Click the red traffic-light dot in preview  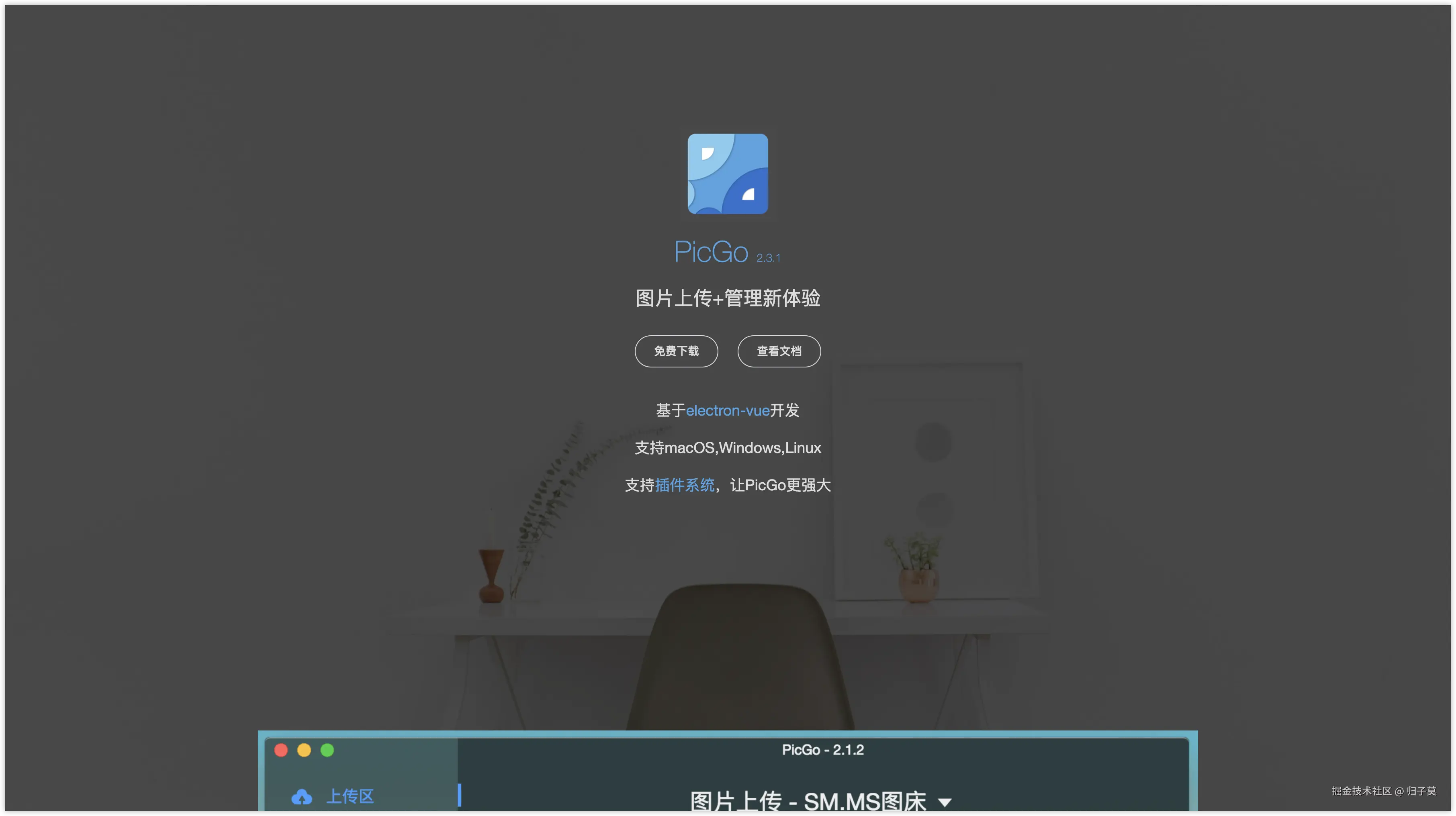coord(281,750)
